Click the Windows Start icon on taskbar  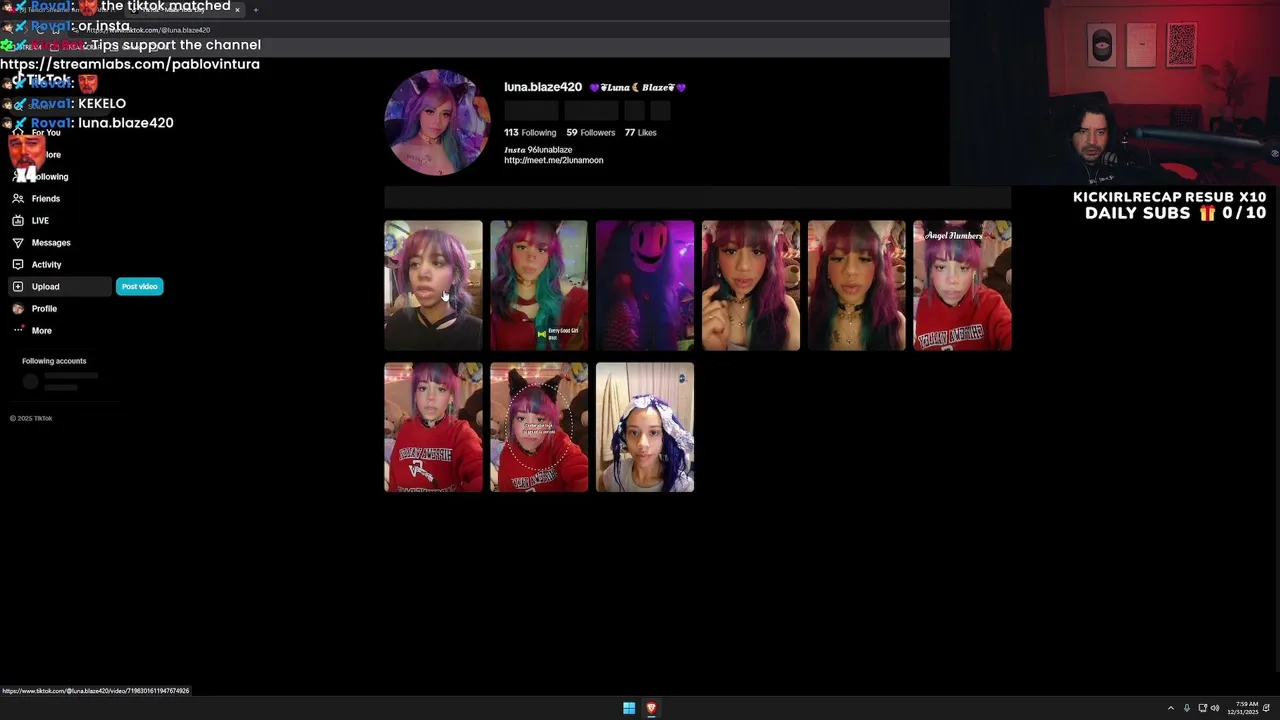(x=629, y=708)
